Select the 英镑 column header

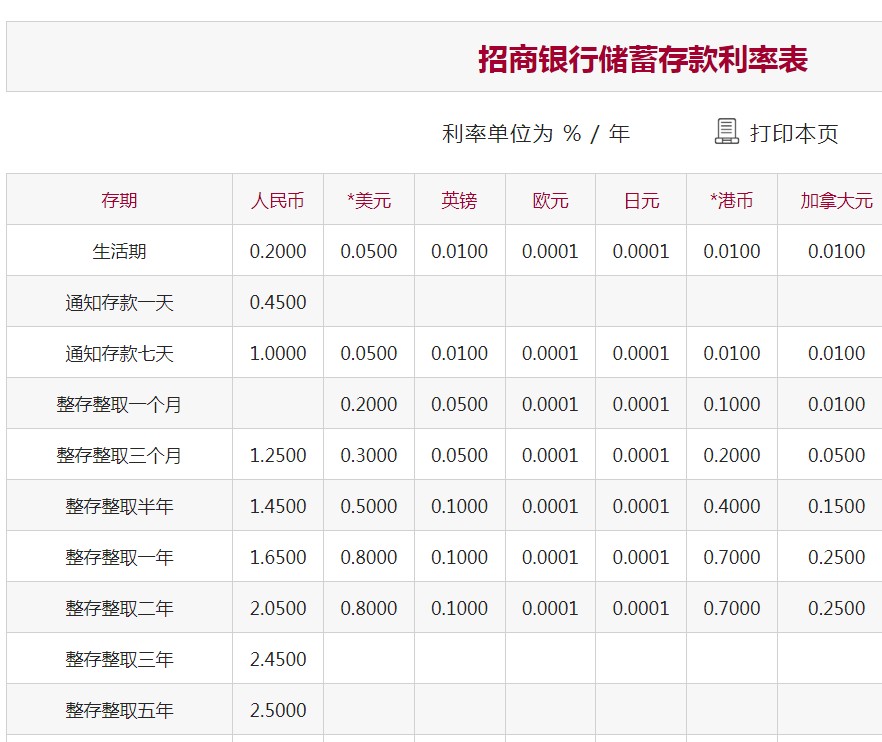[460, 200]
